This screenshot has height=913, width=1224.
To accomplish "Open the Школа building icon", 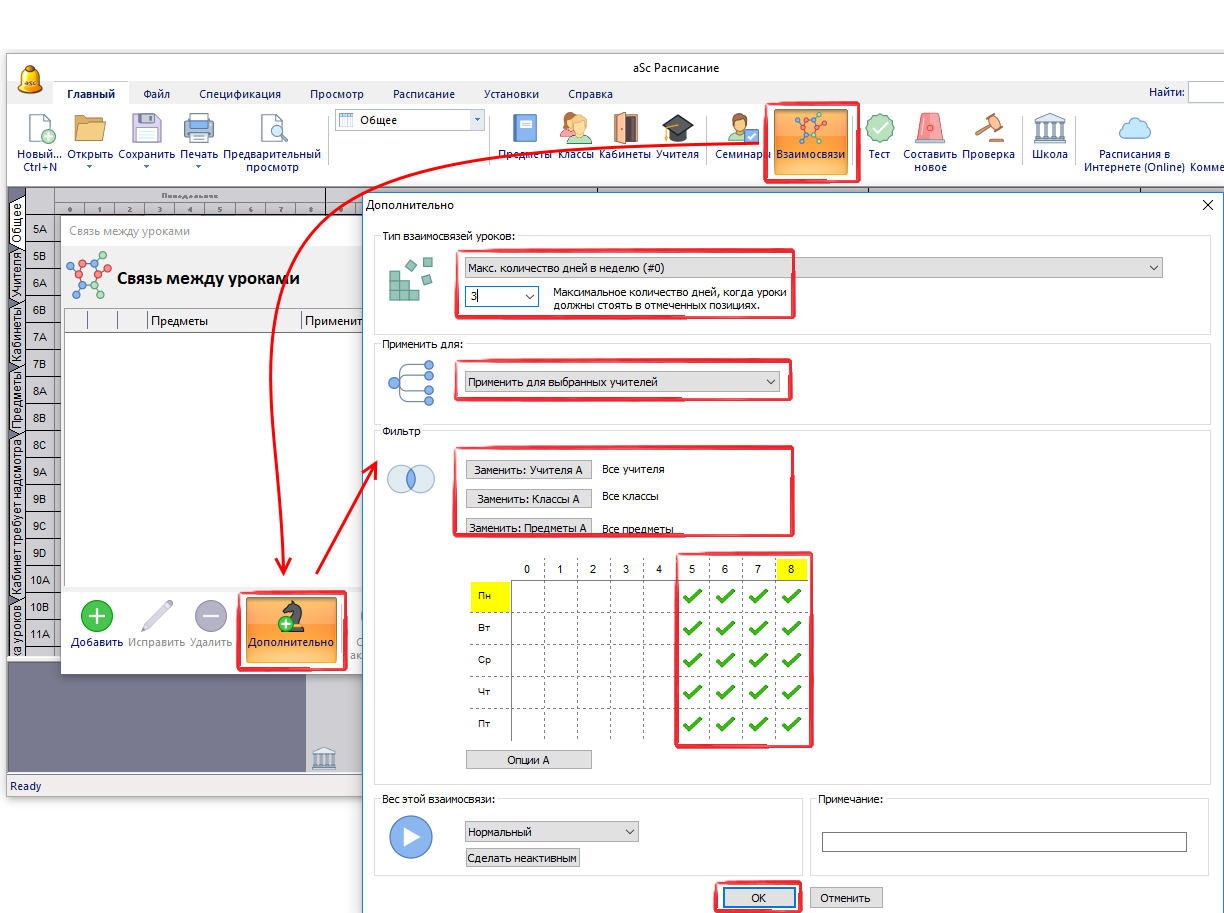I will tap(1049, 136).
